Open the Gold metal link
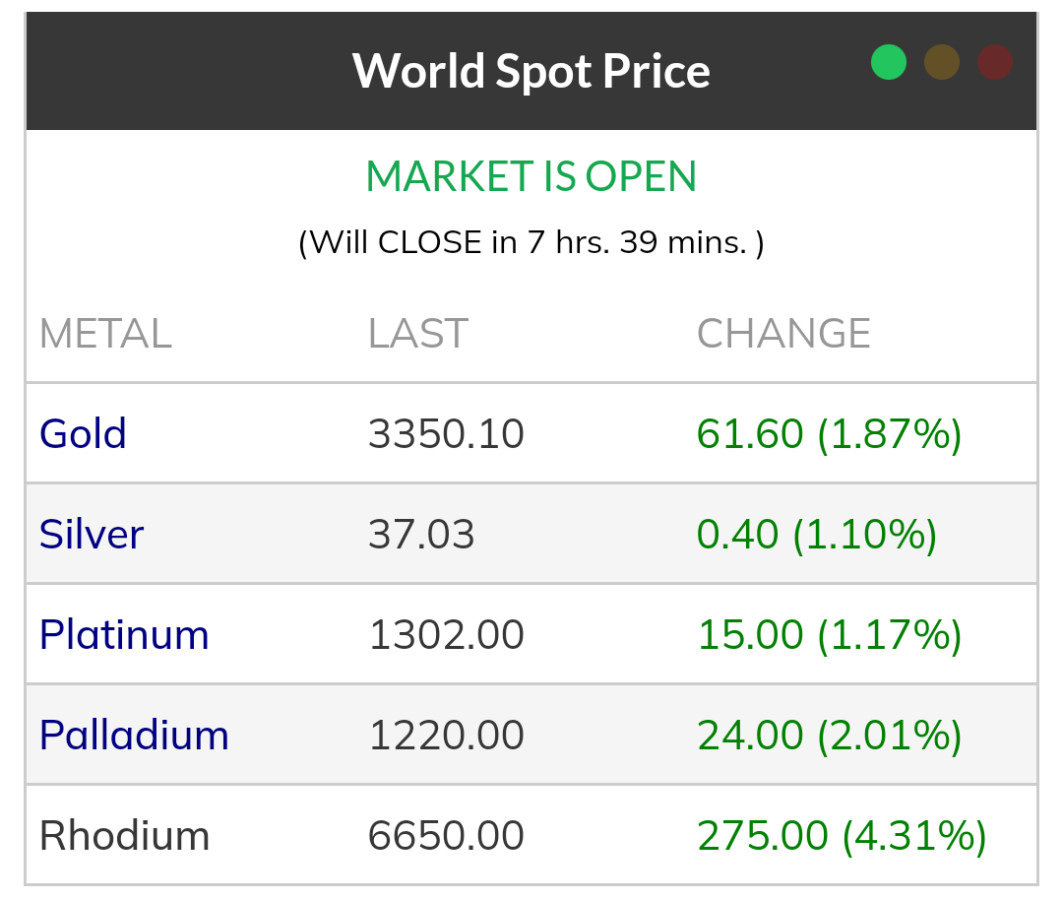 point(83,434)
